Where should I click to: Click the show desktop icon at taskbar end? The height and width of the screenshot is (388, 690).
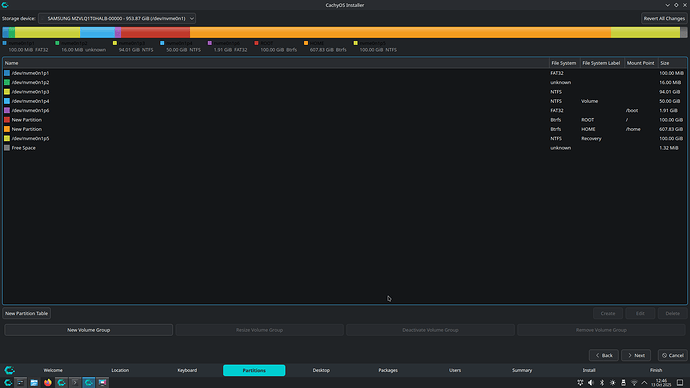[680, 383]
